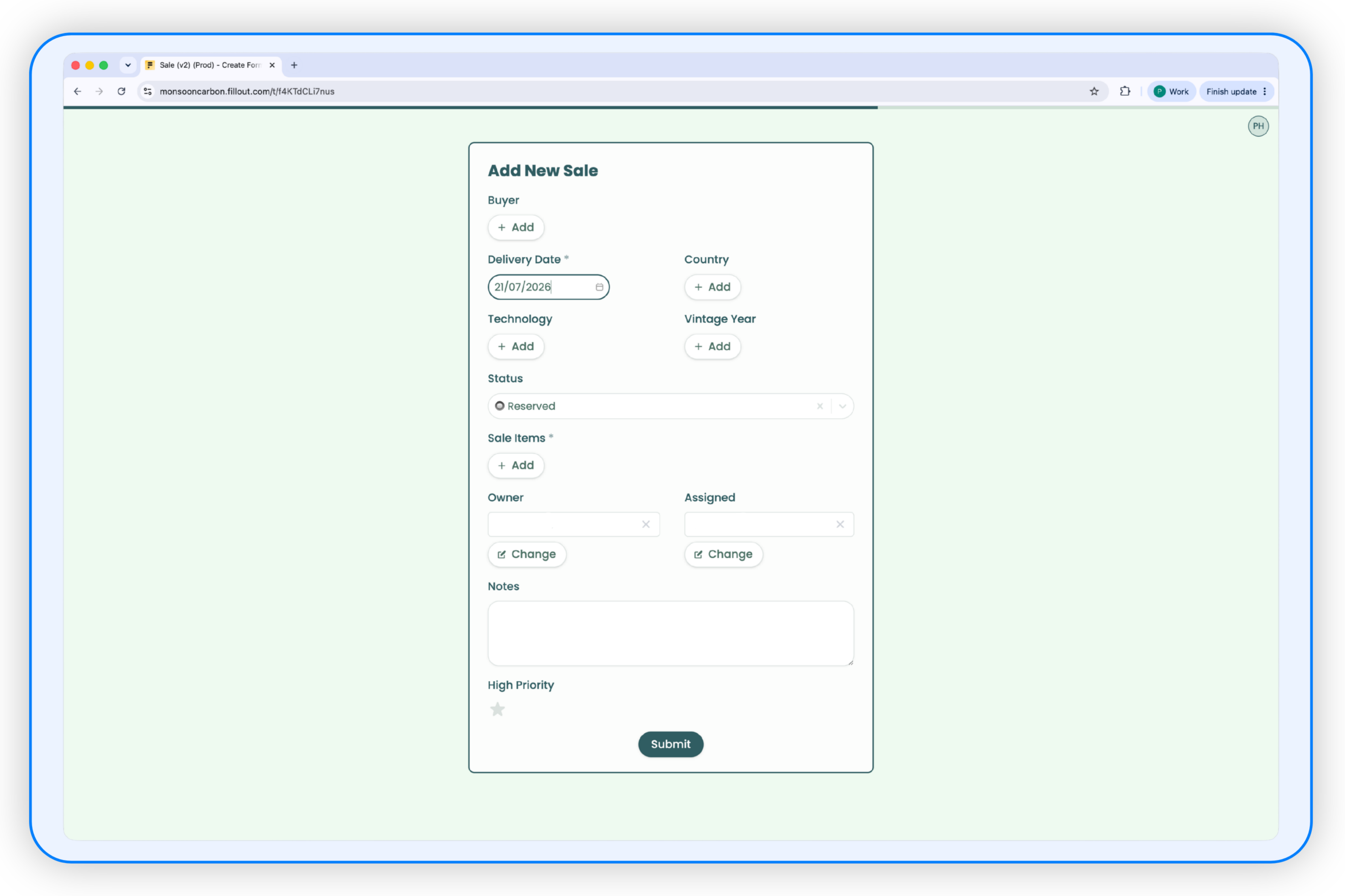This screenshot has height=896, width=1345.
Task: Click the form progress bar
Action: pos(671,107)
